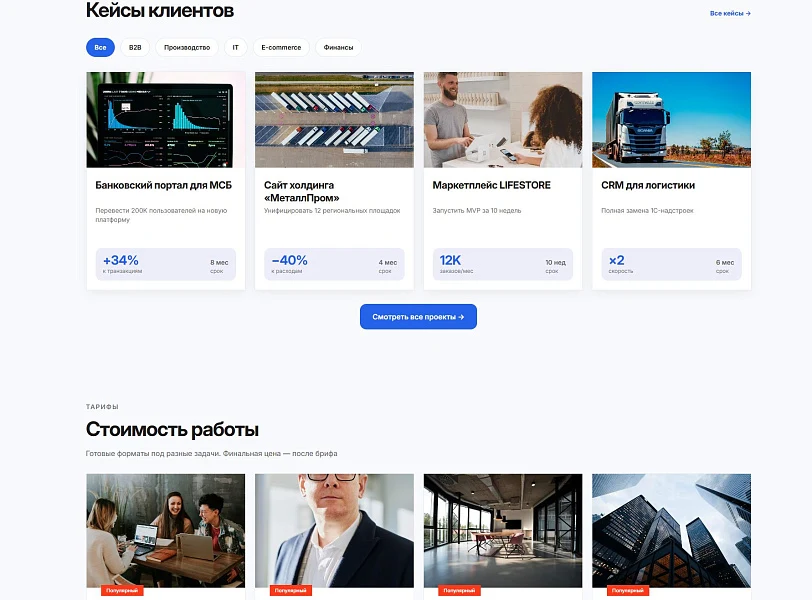The height and width of the screenshot is (600, 812).
Task: Click "Популярный" badge on office interior card
Action: tap(459, 590)
